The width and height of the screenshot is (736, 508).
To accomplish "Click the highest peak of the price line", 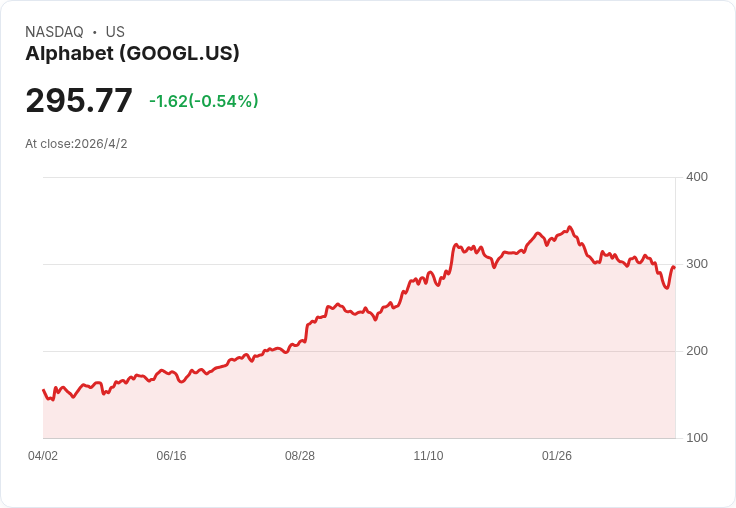I will 570,227.
